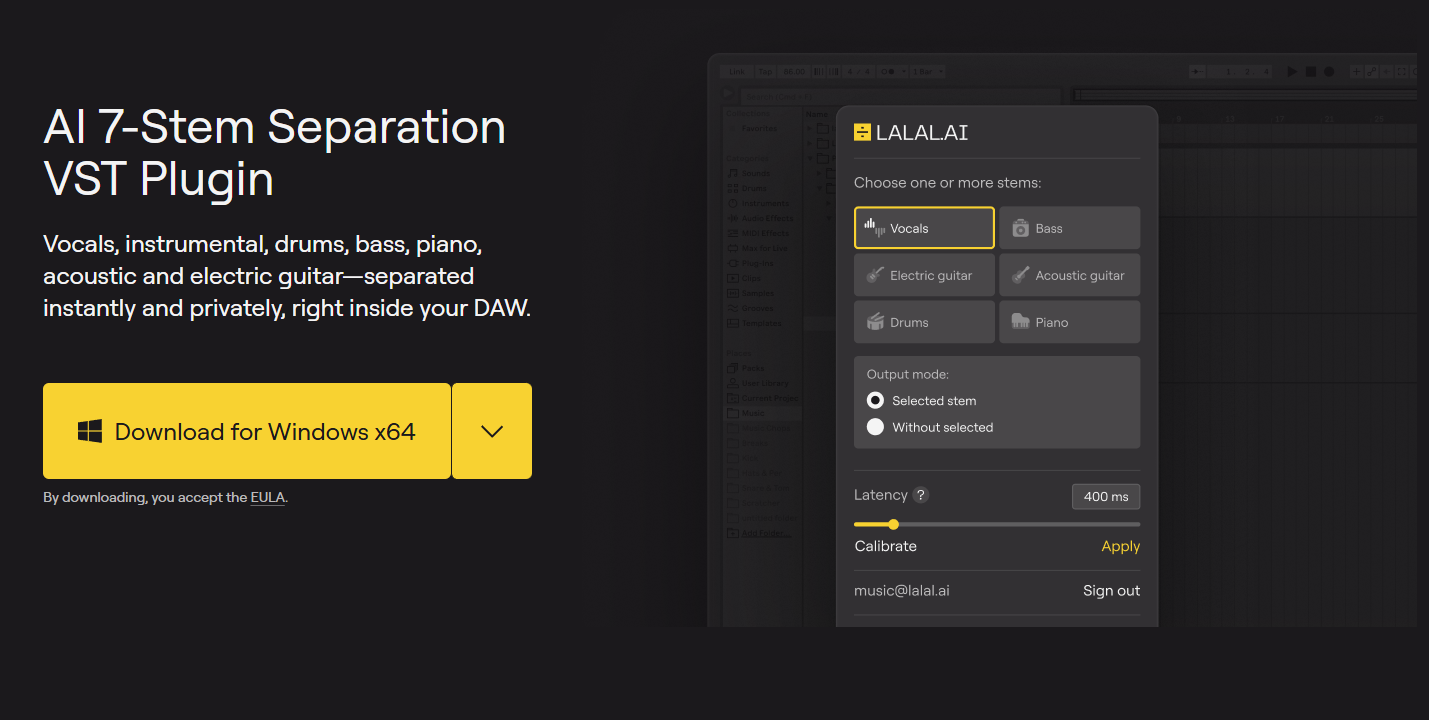The image size is (1429, 720).
Task: Click the 400 ms latency value field
Action: click(x=1105, y=497)
